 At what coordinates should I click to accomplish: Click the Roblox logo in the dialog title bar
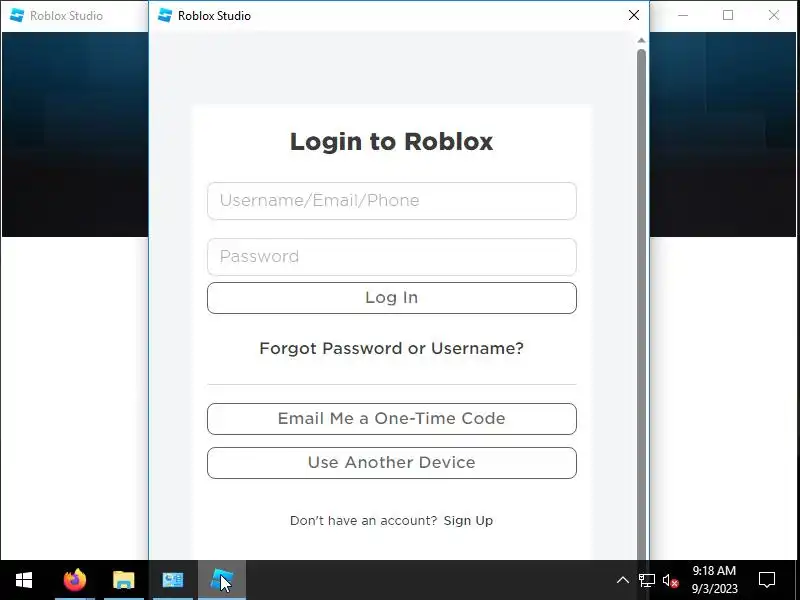165,15
